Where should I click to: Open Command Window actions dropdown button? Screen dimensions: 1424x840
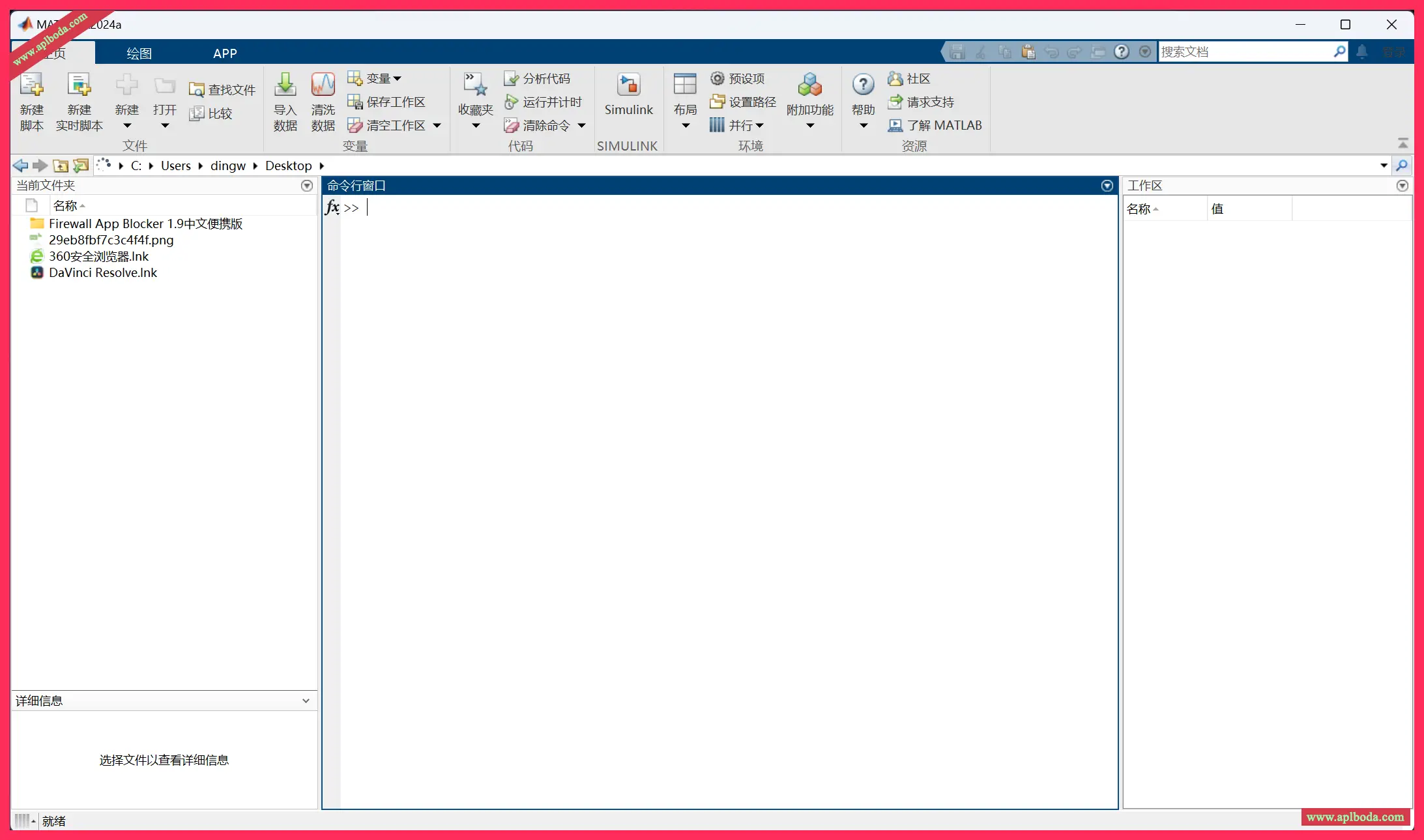click(1107, 186)
